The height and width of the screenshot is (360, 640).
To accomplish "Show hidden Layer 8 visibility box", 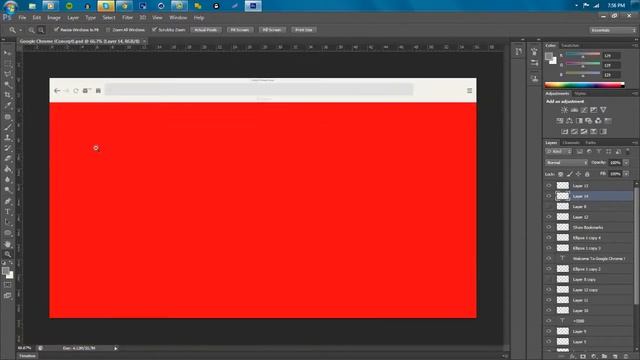I will 549,207.
